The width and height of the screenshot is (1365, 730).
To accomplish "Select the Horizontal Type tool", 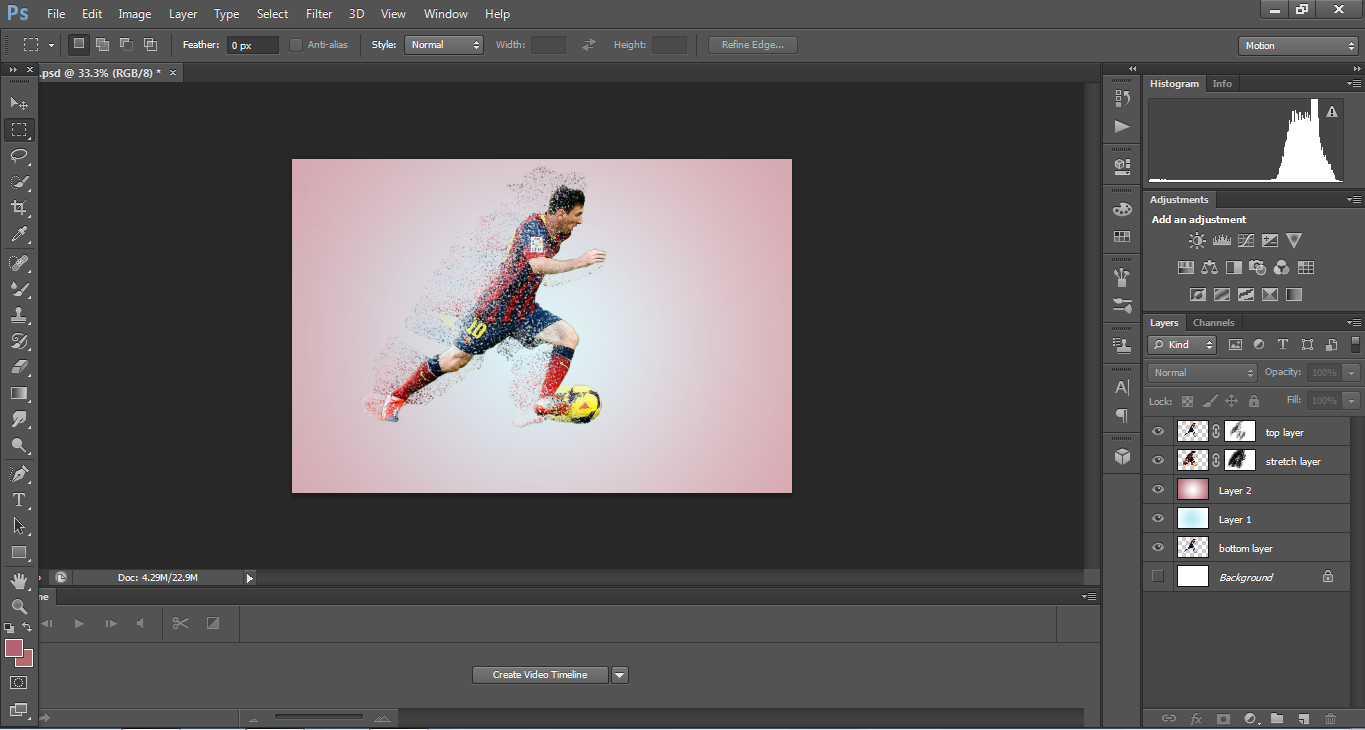I will pos(18,500).
